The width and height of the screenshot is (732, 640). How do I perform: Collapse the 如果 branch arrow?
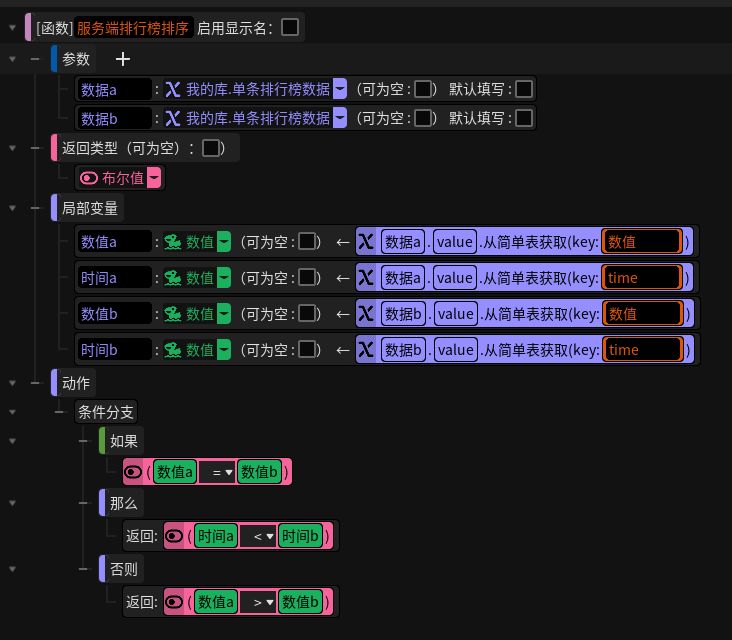coord(13,441)
